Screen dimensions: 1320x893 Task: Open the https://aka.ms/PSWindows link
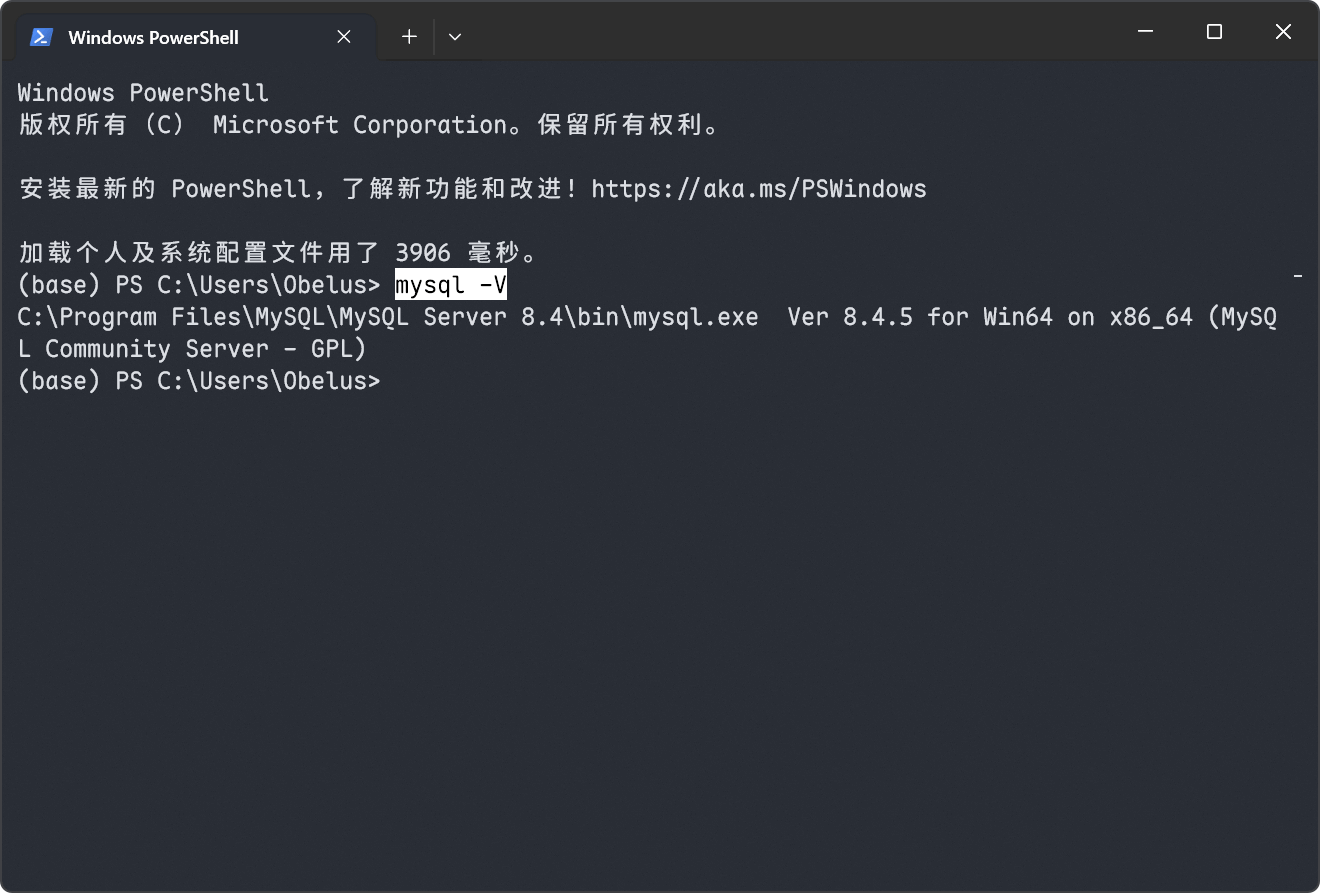pyautogui.click(x=759, y=189)
